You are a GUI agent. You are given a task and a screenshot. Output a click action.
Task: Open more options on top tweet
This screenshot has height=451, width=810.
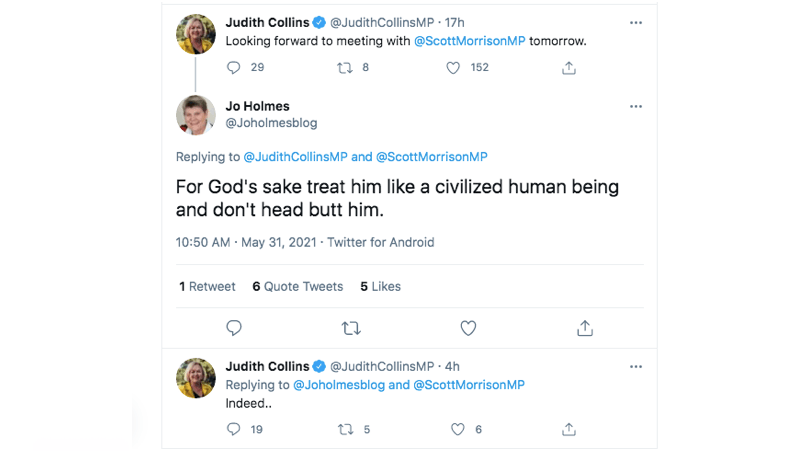[x=635, y=22]
